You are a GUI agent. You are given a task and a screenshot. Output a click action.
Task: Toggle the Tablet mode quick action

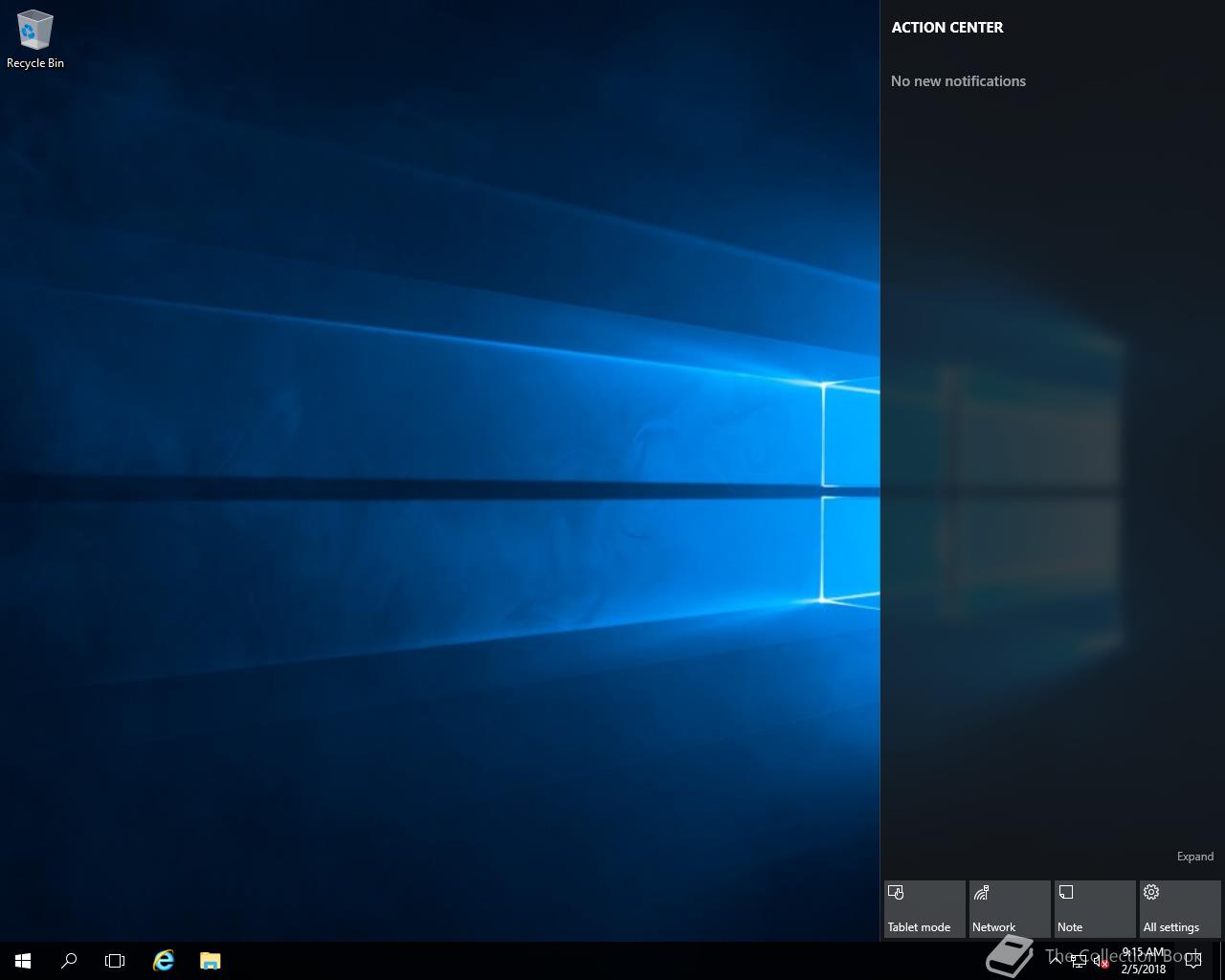924,909
